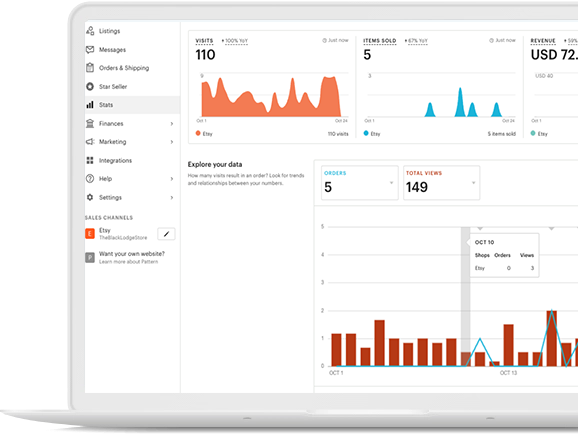
Task: Click the Integrations grid icon
Action: click(x=90, y=160)
